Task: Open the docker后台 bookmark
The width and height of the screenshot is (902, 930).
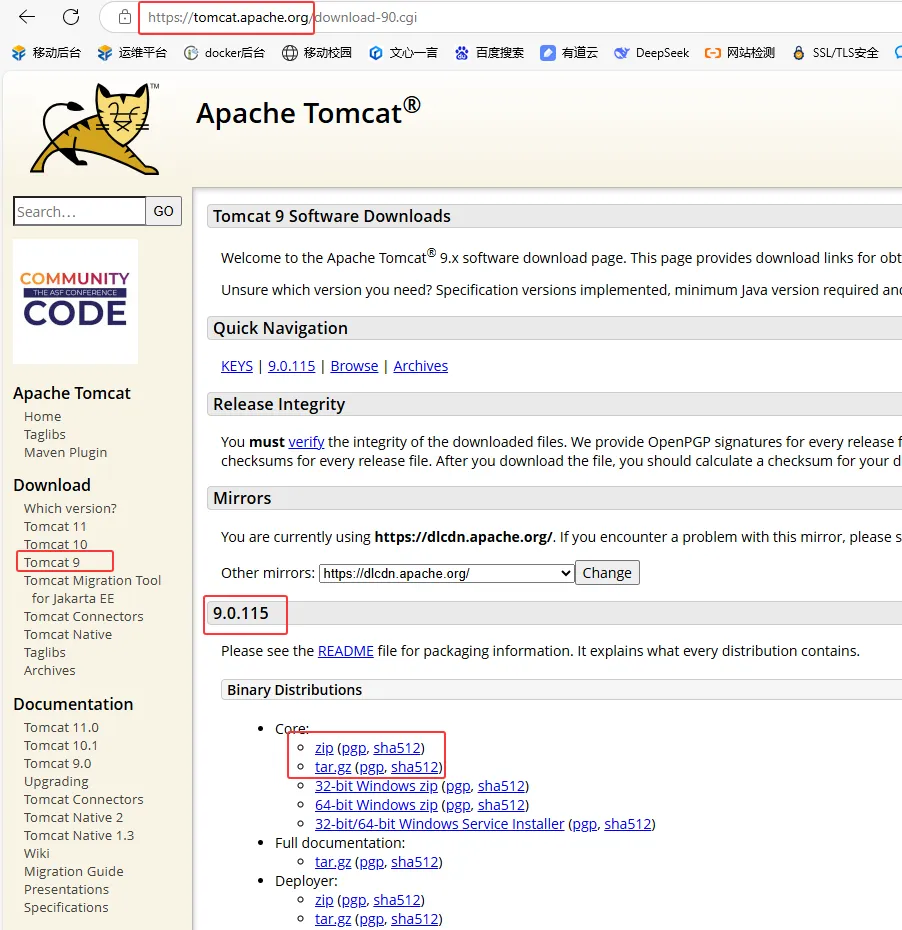Action: coord(224,53)
